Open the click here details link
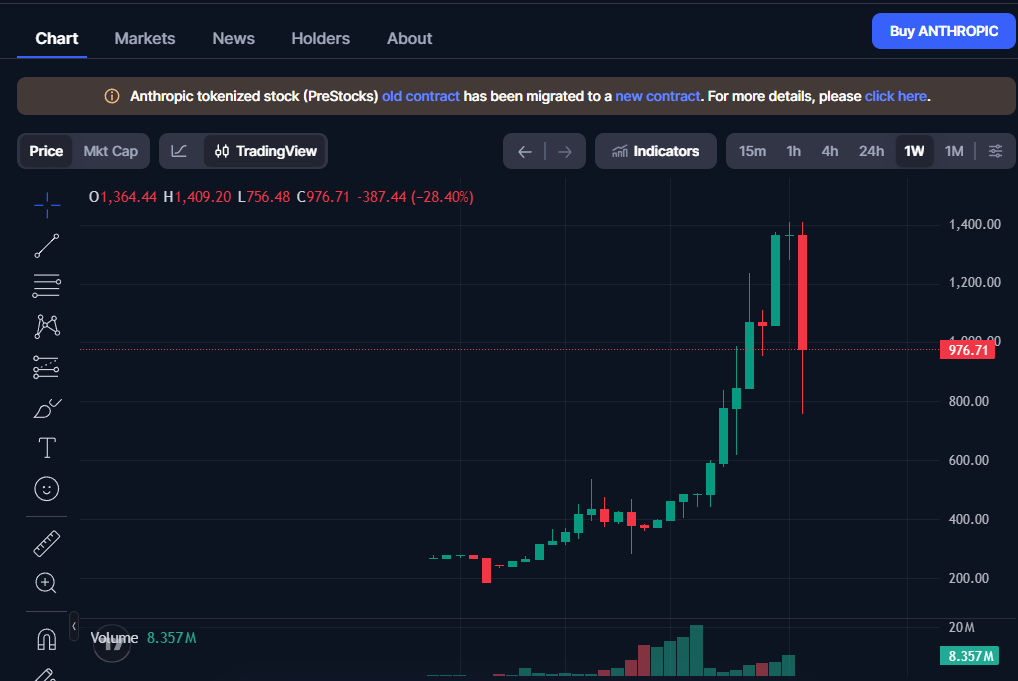The width and height of the screenshot is (1018, 681). point(895,96)
